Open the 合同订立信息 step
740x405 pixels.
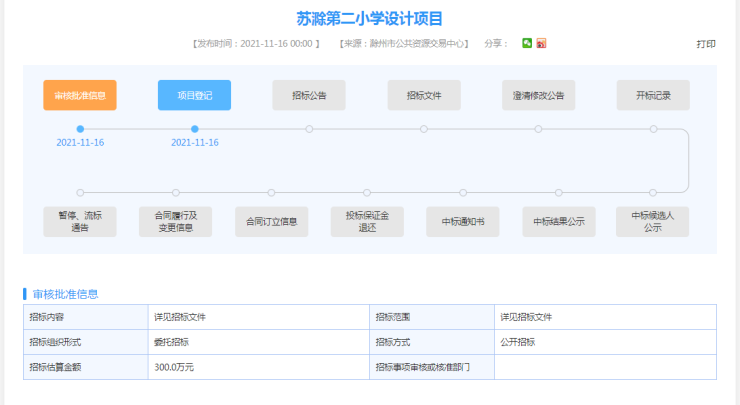tap(271, 221)
